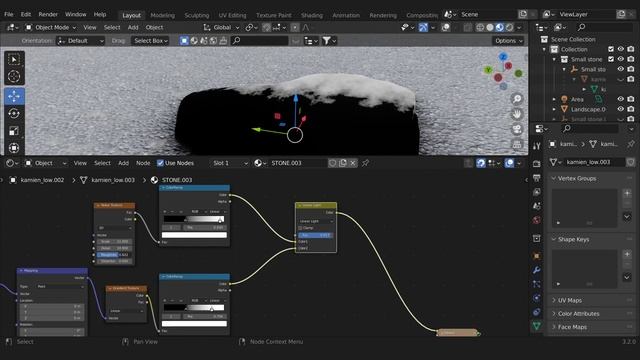Select solid viewport shading mode
Viewport: 640px width, 360px height.
[490, 27]
